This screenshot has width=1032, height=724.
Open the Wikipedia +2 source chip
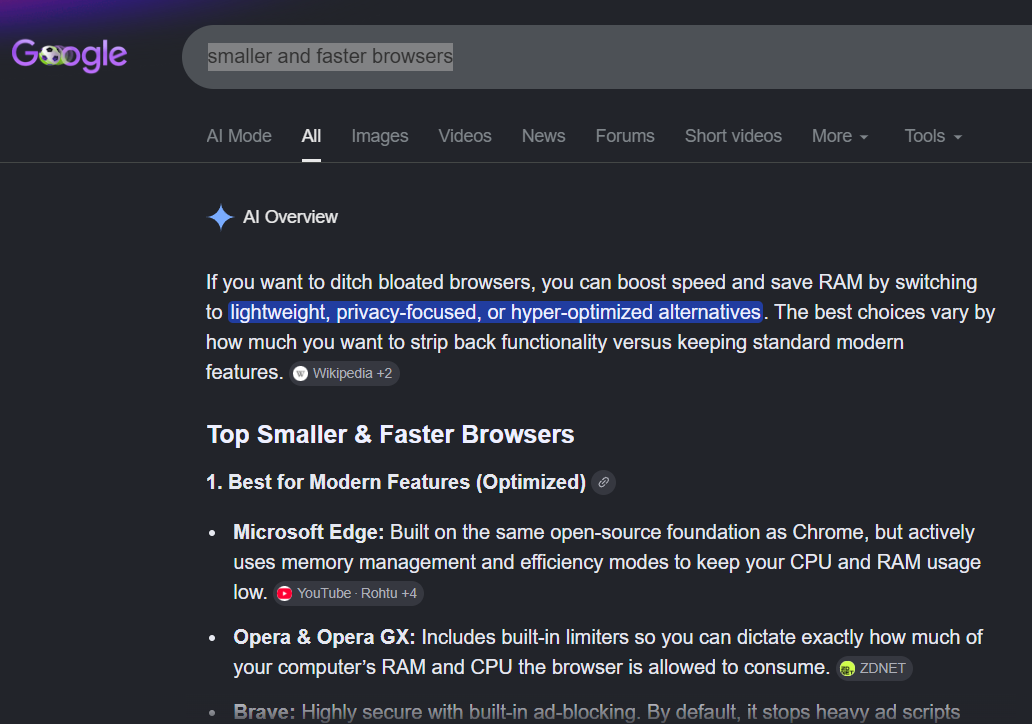coord(344,374)
